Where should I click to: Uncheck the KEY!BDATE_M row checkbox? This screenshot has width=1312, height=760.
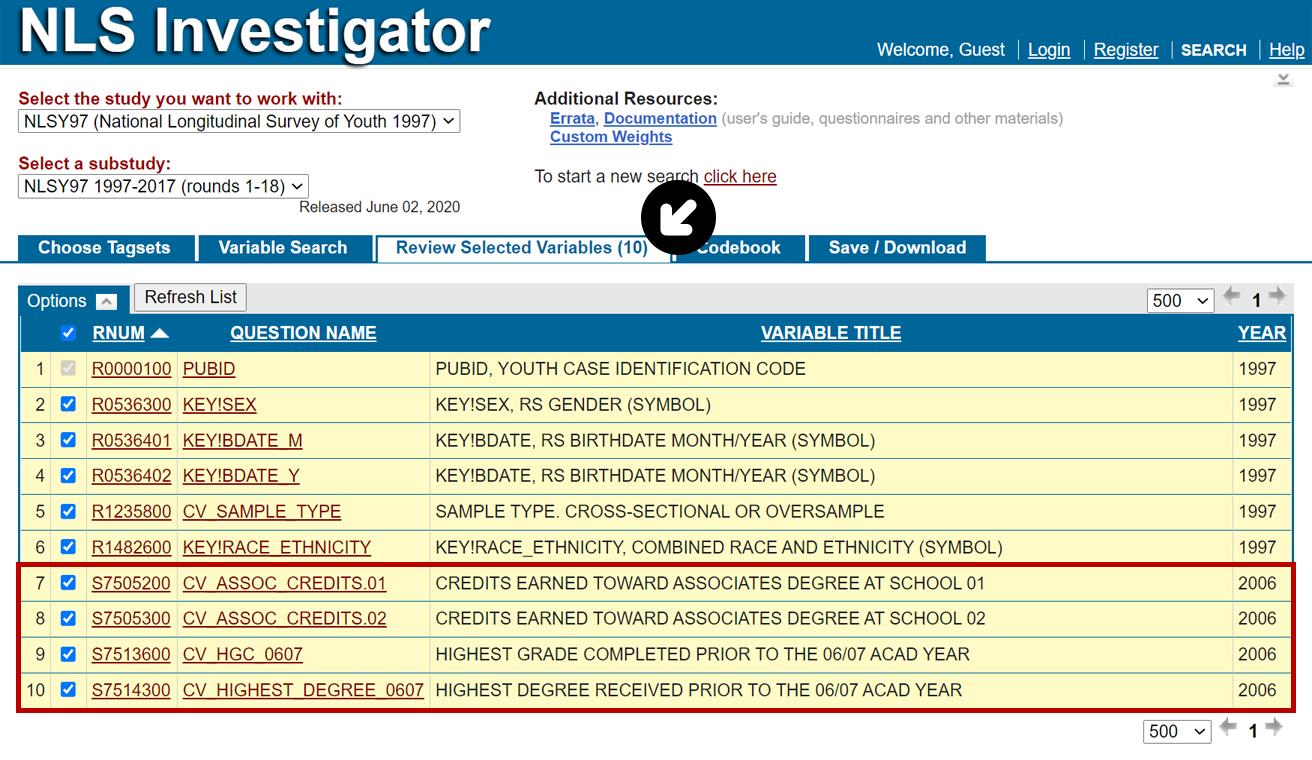68,440
